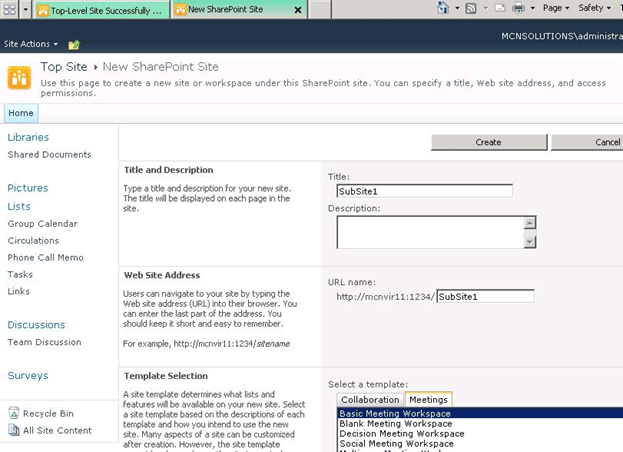This screenshot has width=623, height=452.
Task: Click the Navigate Up folder icon
Action: tap(74, 44)
